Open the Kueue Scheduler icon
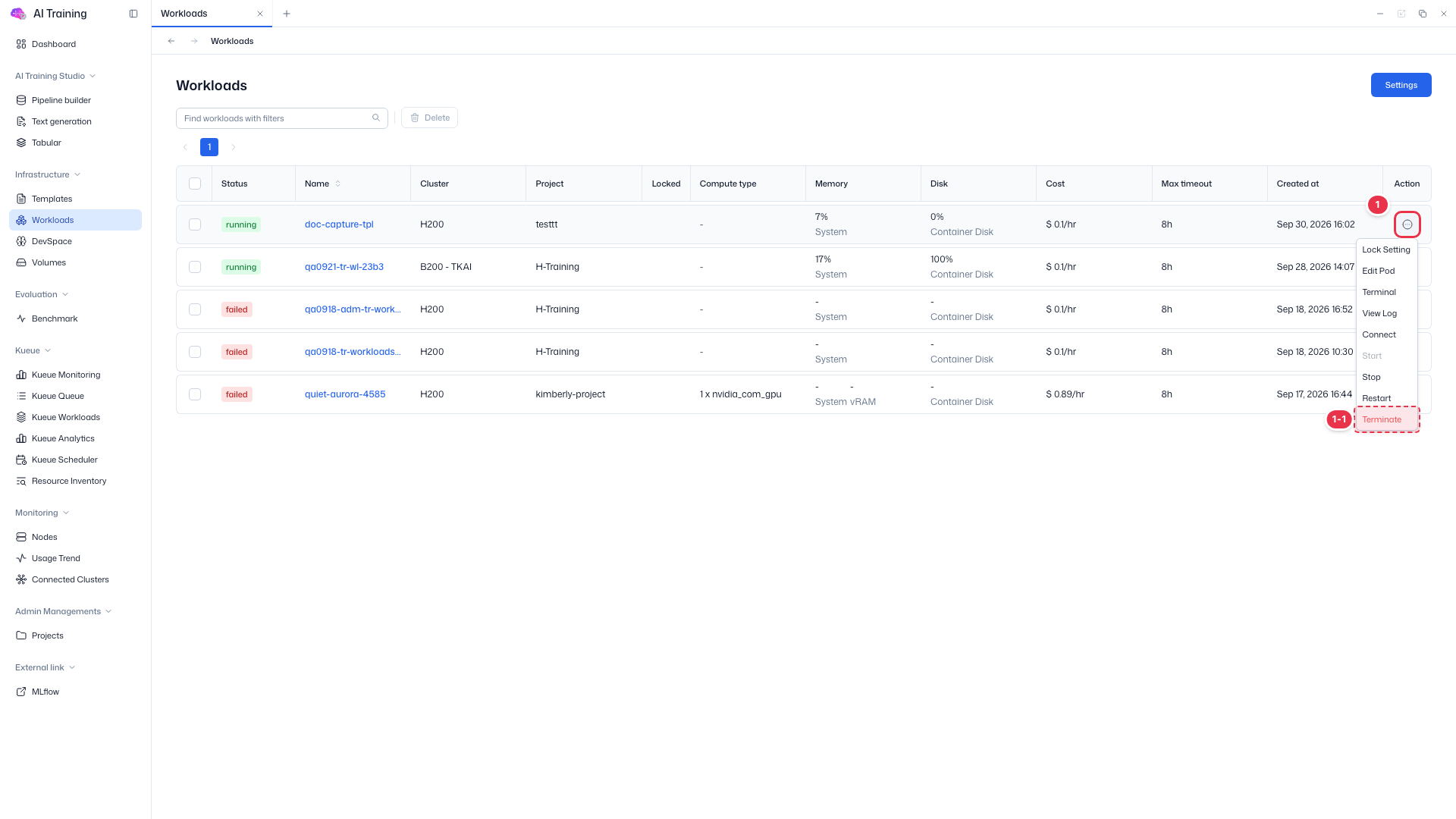1456x819 pixels. coord(21,460)
